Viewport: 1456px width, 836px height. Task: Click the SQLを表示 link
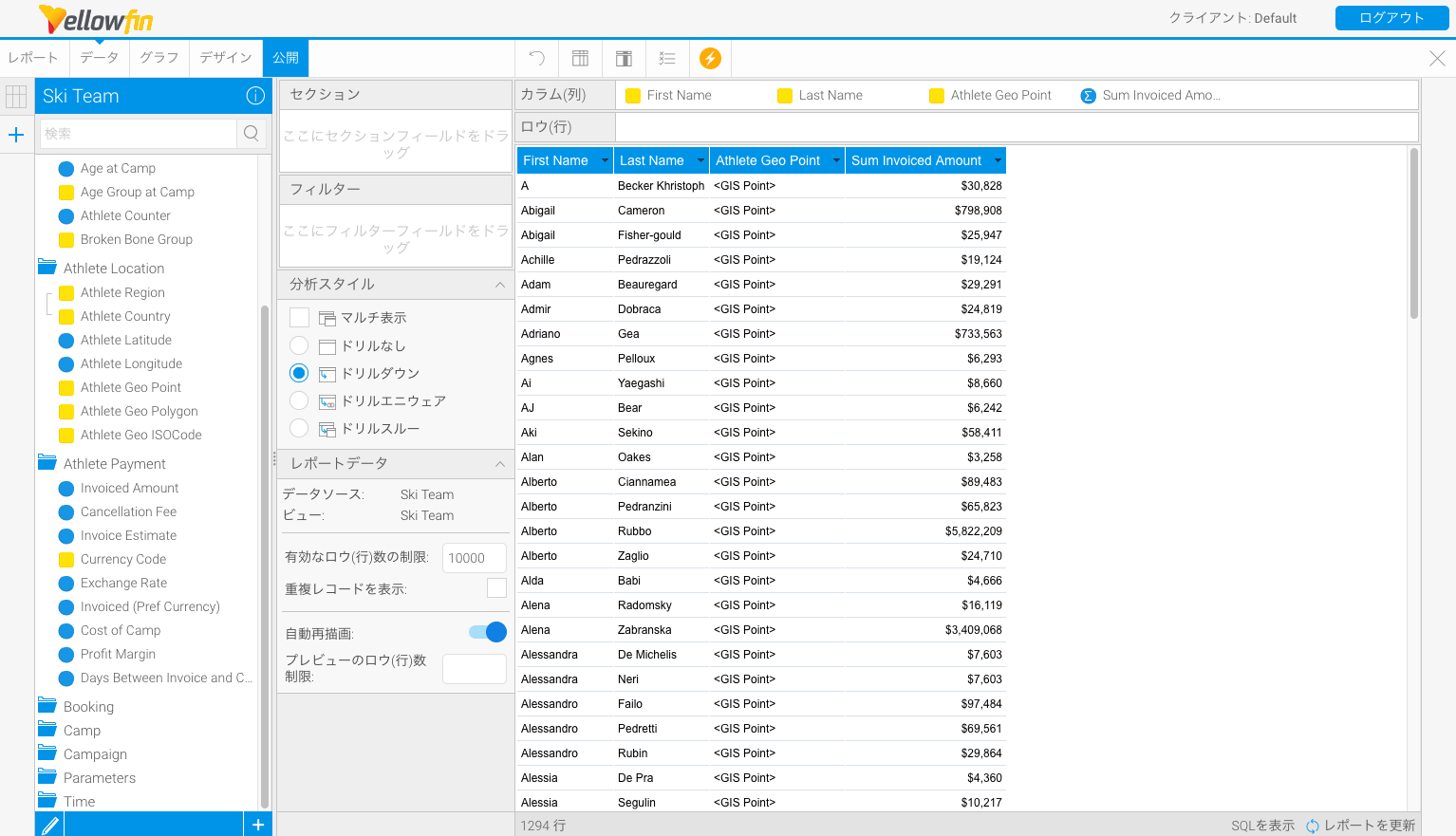point(1262,826)
